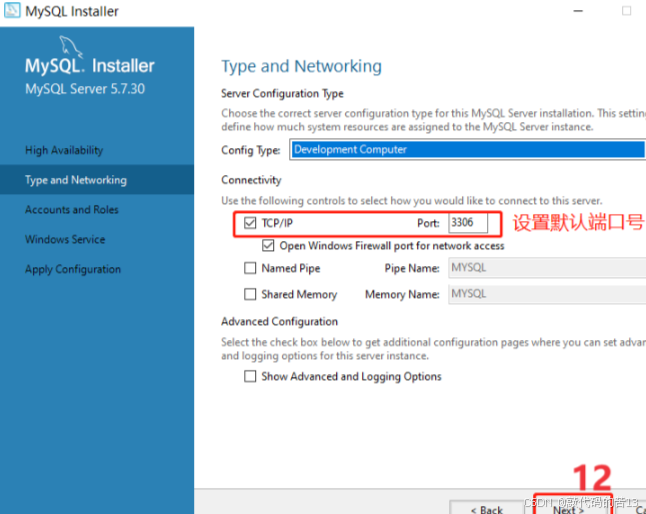Click the Config Type label
Viewport: 646px width, 514px height.
250,150
